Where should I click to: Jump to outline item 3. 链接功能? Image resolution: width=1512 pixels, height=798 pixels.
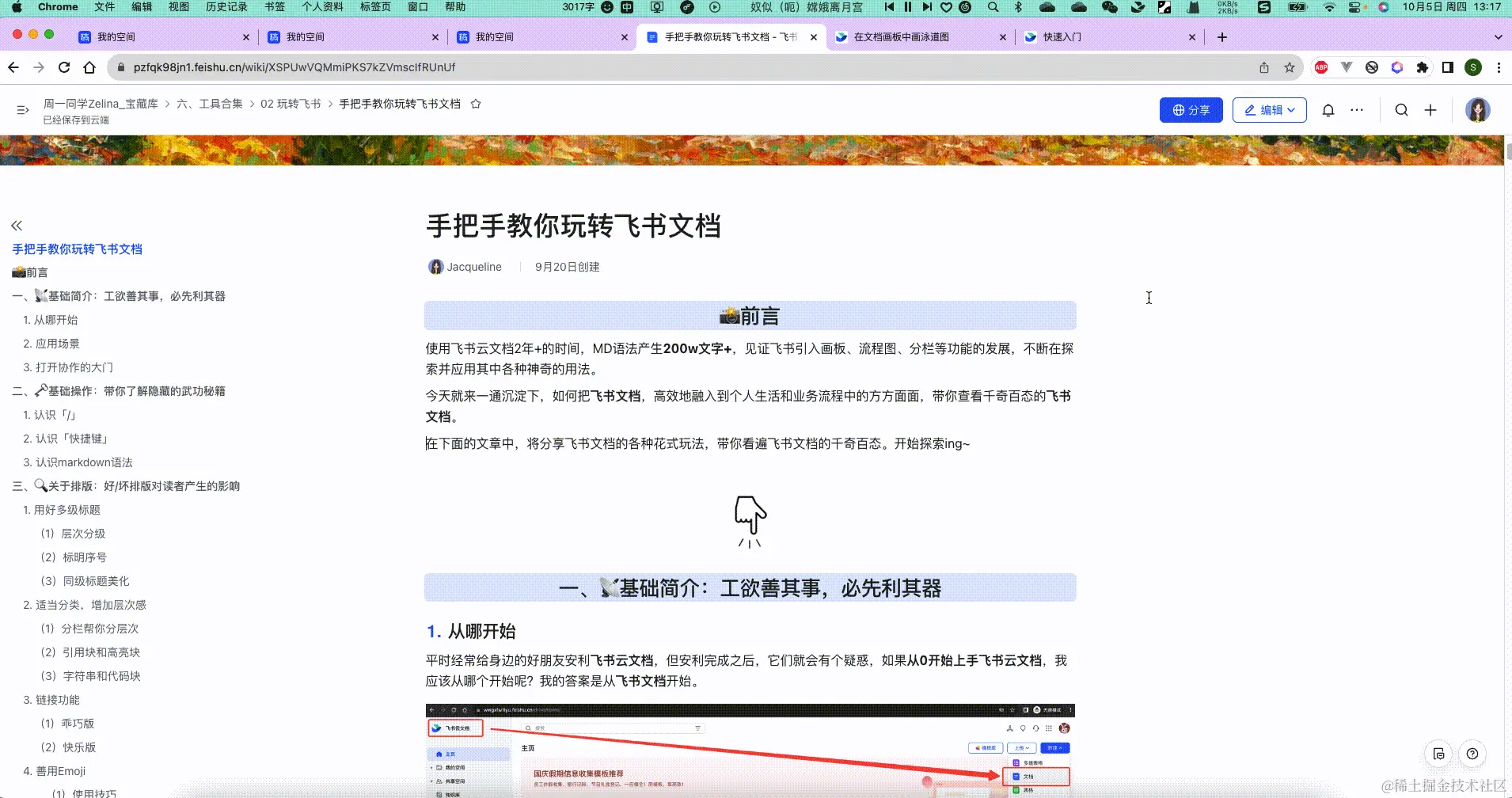[x=51, y=700]
